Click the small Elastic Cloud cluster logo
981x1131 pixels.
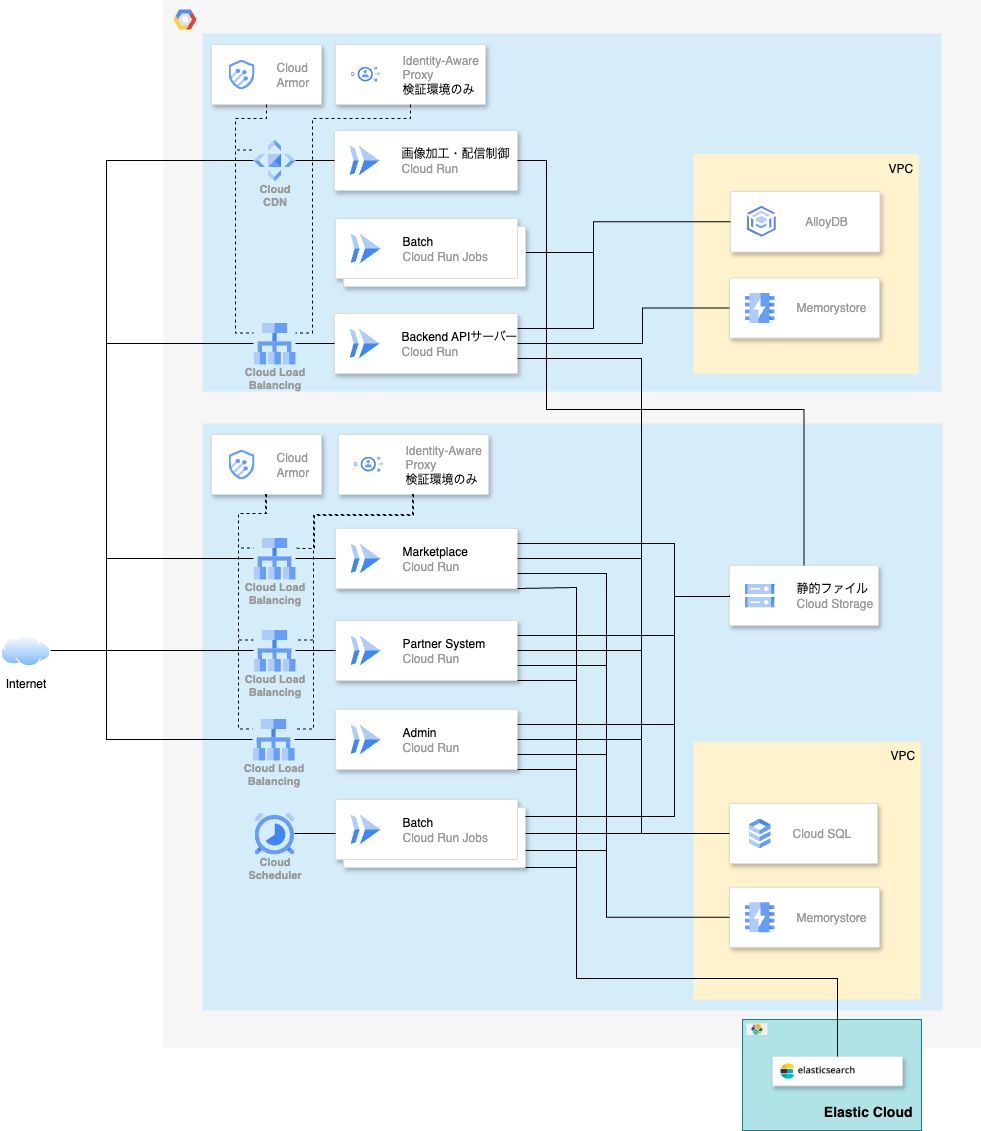pyautogui.click(x=757, y=1029)
